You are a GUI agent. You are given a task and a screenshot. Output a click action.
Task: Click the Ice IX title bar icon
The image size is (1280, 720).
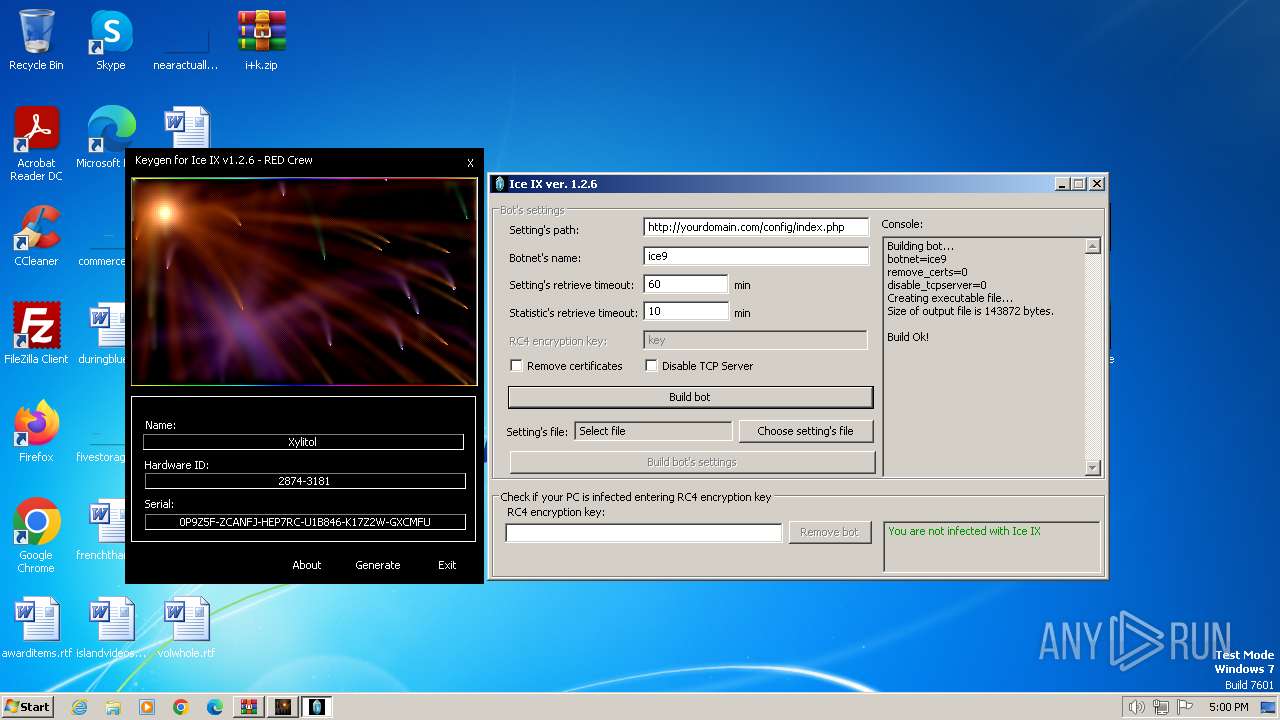tap(500, 184)
